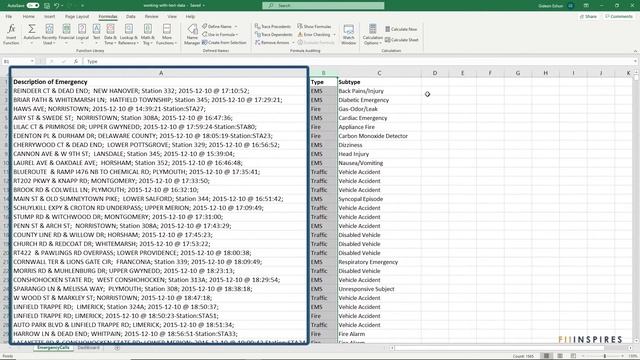This screenshot has width=640, height=360.
Task: Switch to the Page Layout tab
Action: click(x=77, y=16)
